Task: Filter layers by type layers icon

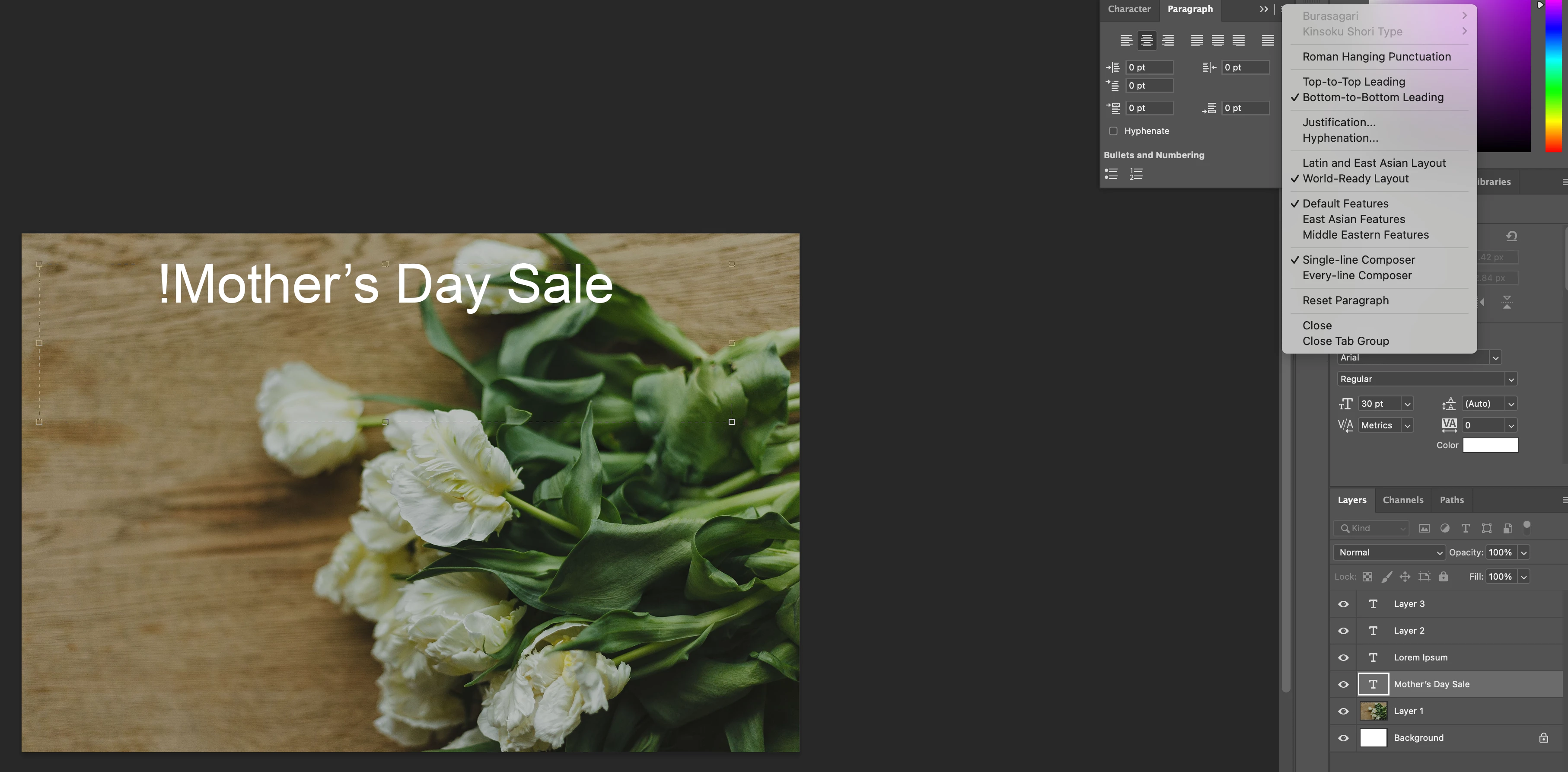Action: (x=1465, y=529)
